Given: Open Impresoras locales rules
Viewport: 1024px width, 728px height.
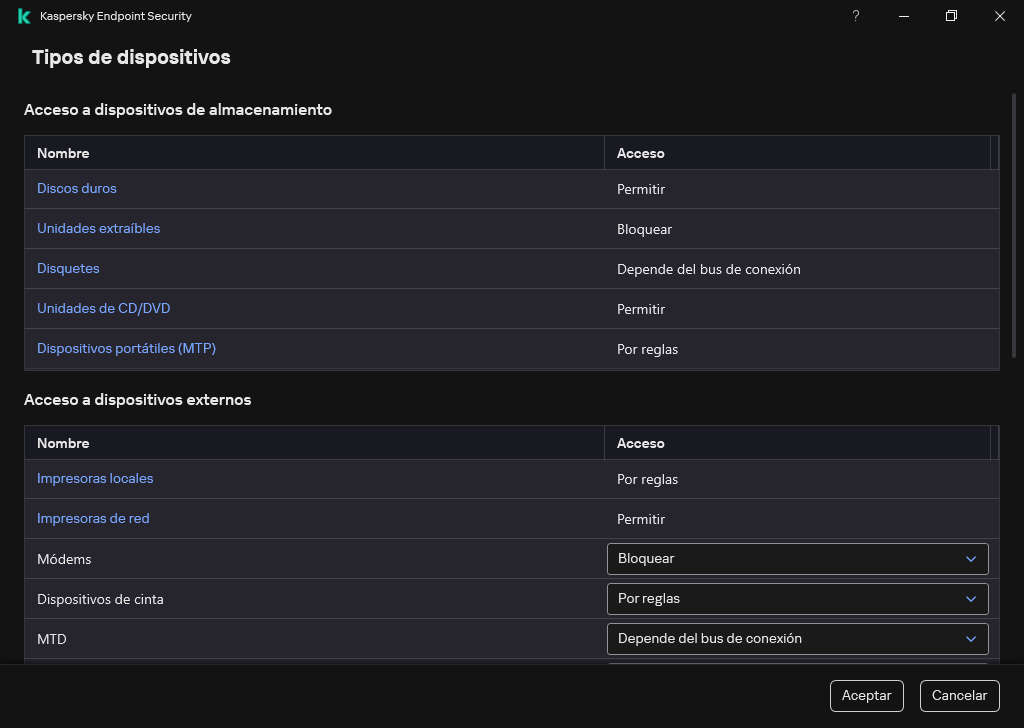Looking at the screenshot, I should click(x=95, y=478).
